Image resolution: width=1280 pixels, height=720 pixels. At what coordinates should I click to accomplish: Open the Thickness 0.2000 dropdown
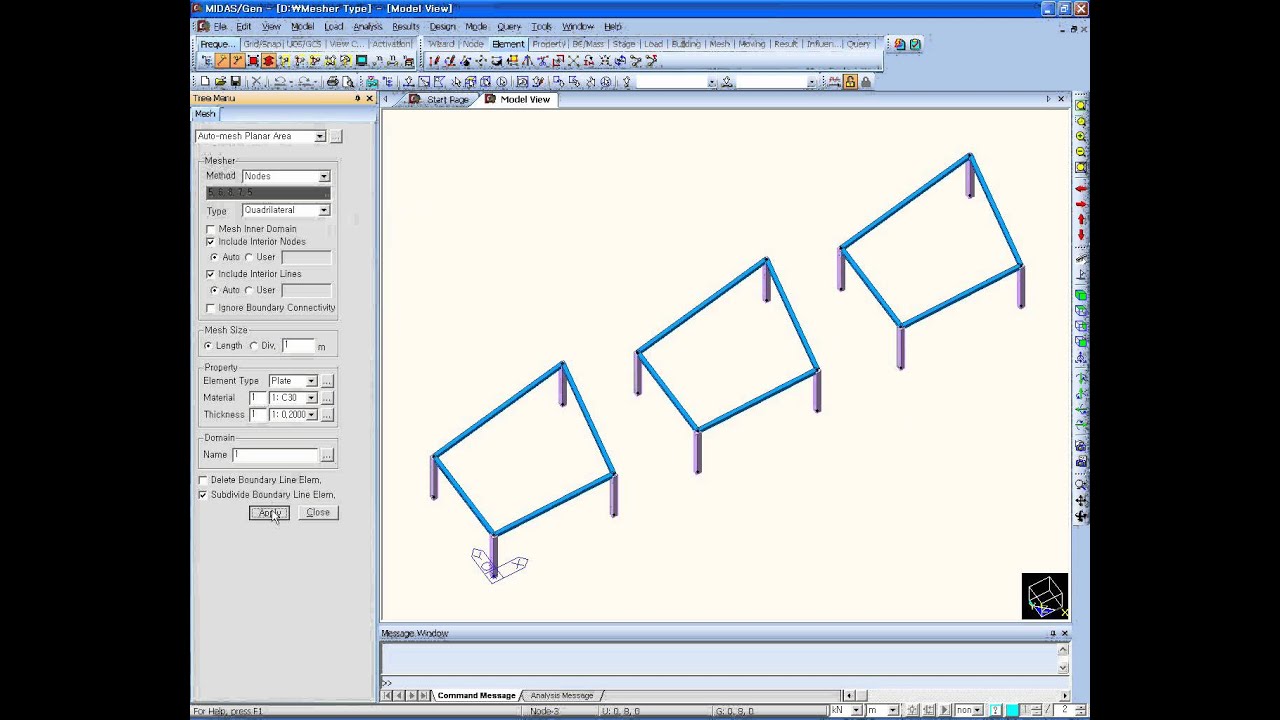(x=311, y=415)
